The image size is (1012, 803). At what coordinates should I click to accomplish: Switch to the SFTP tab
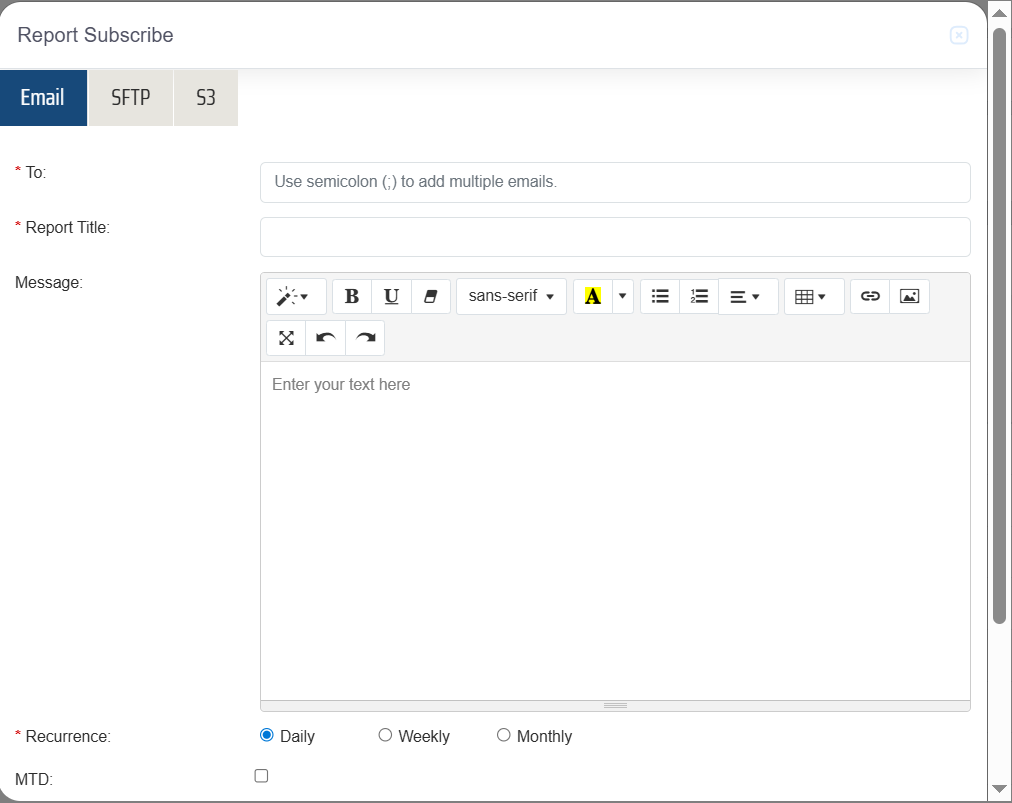click(131, 98)
